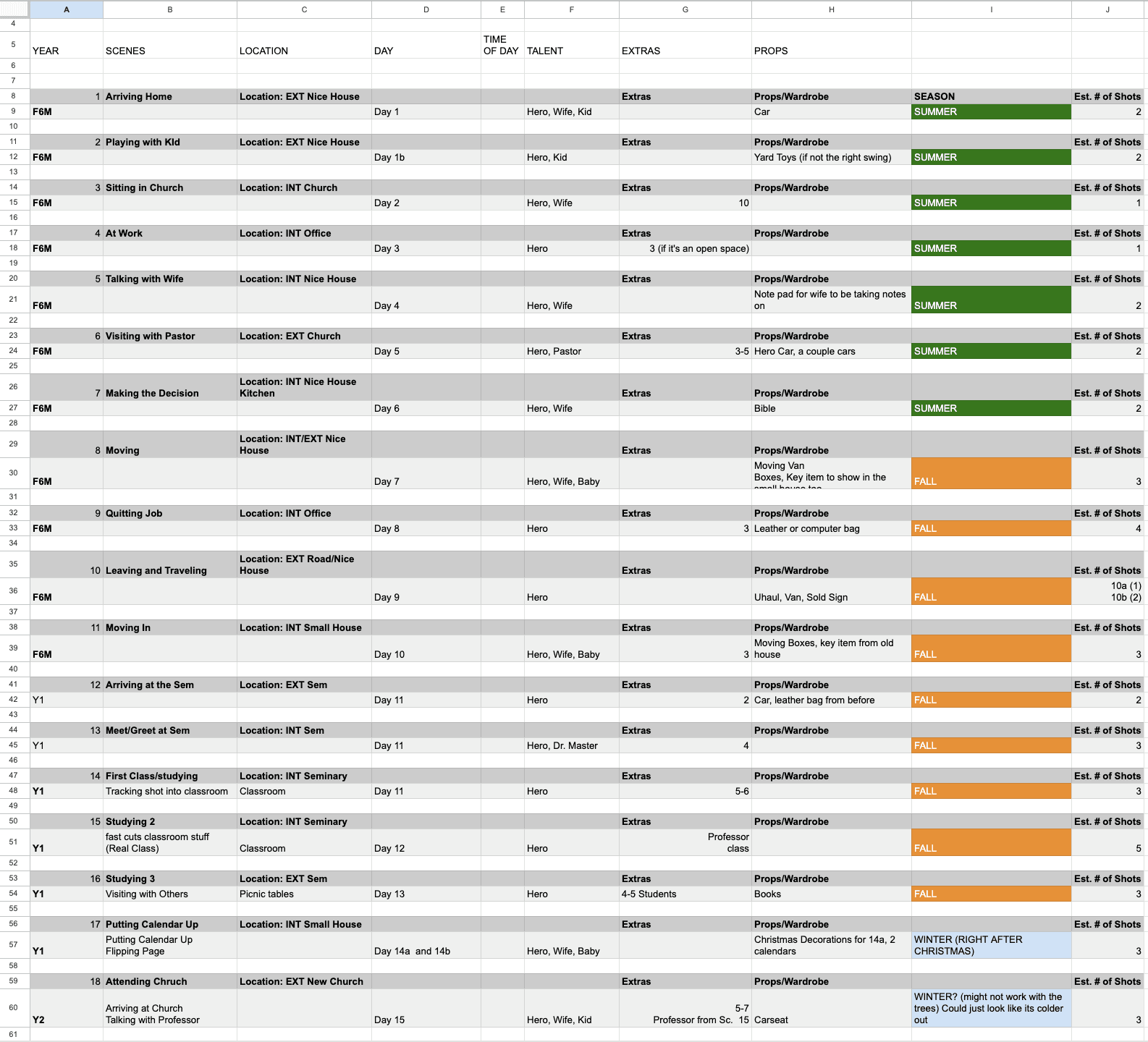Select the Quitting Job scene cell

pos(170,513)
